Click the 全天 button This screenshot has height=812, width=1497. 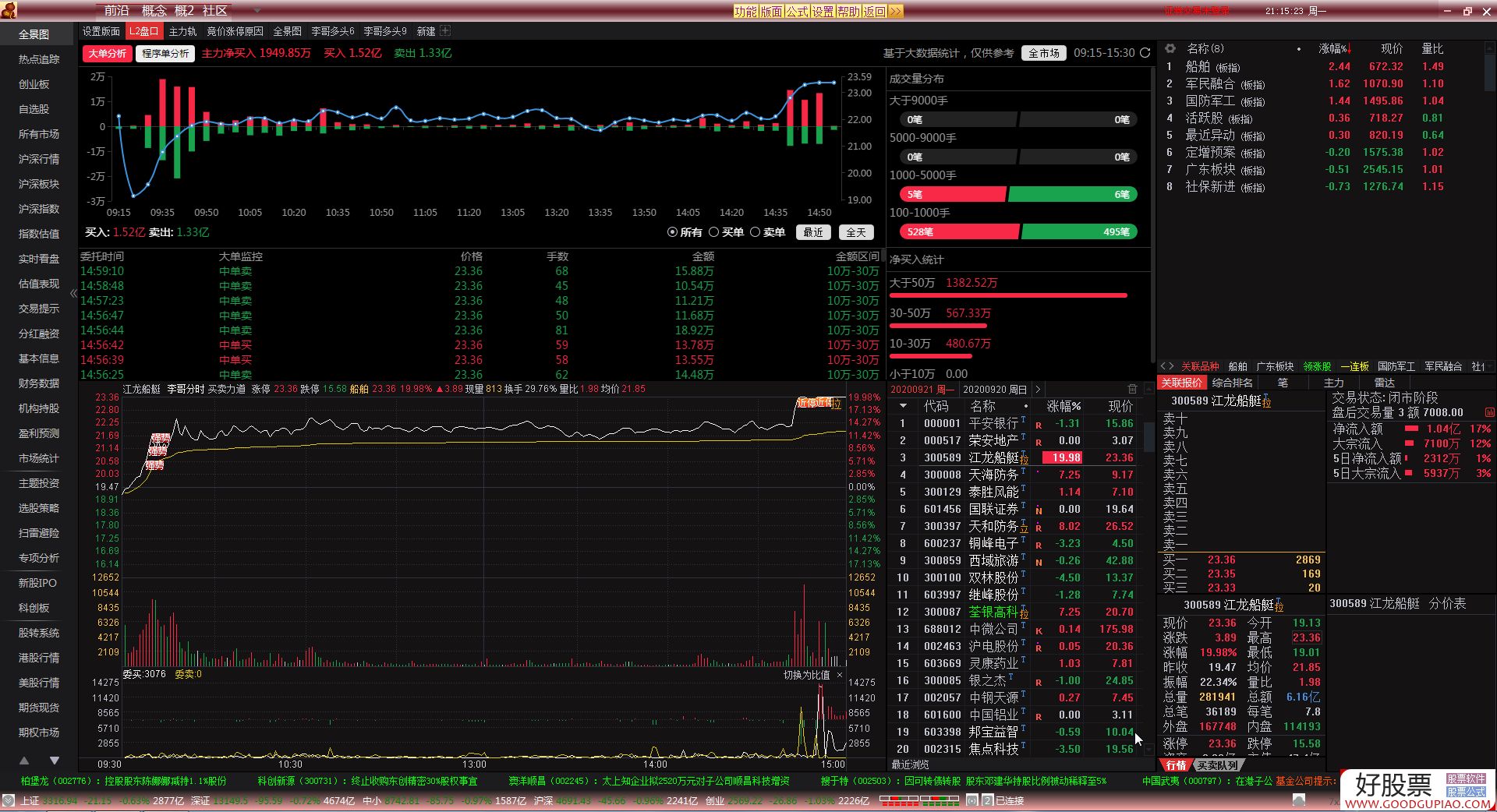856,232
